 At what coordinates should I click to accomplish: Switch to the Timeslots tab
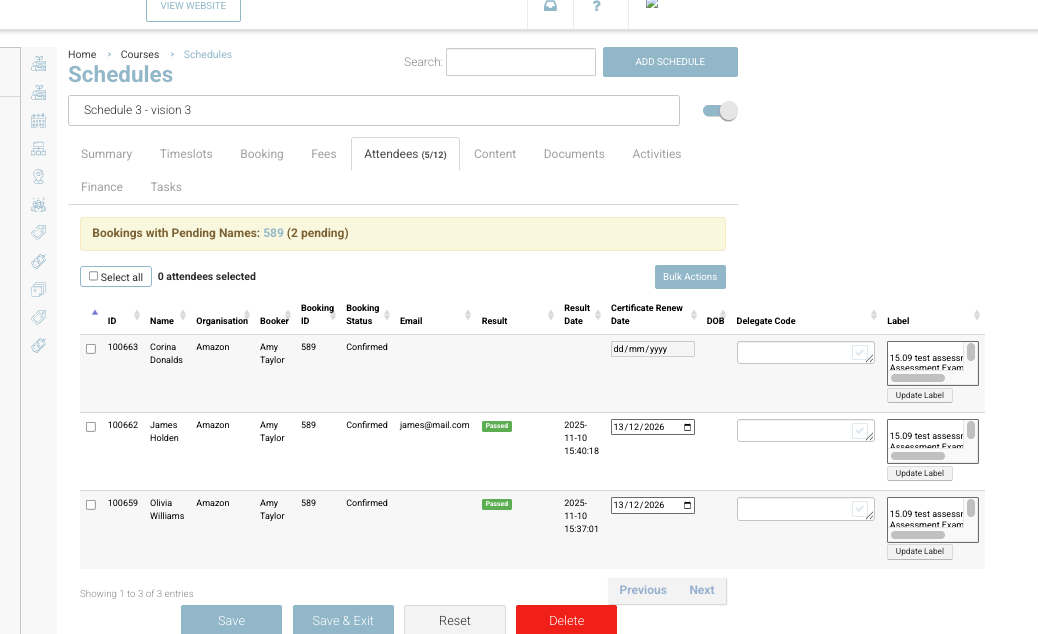tap(185, 153)
